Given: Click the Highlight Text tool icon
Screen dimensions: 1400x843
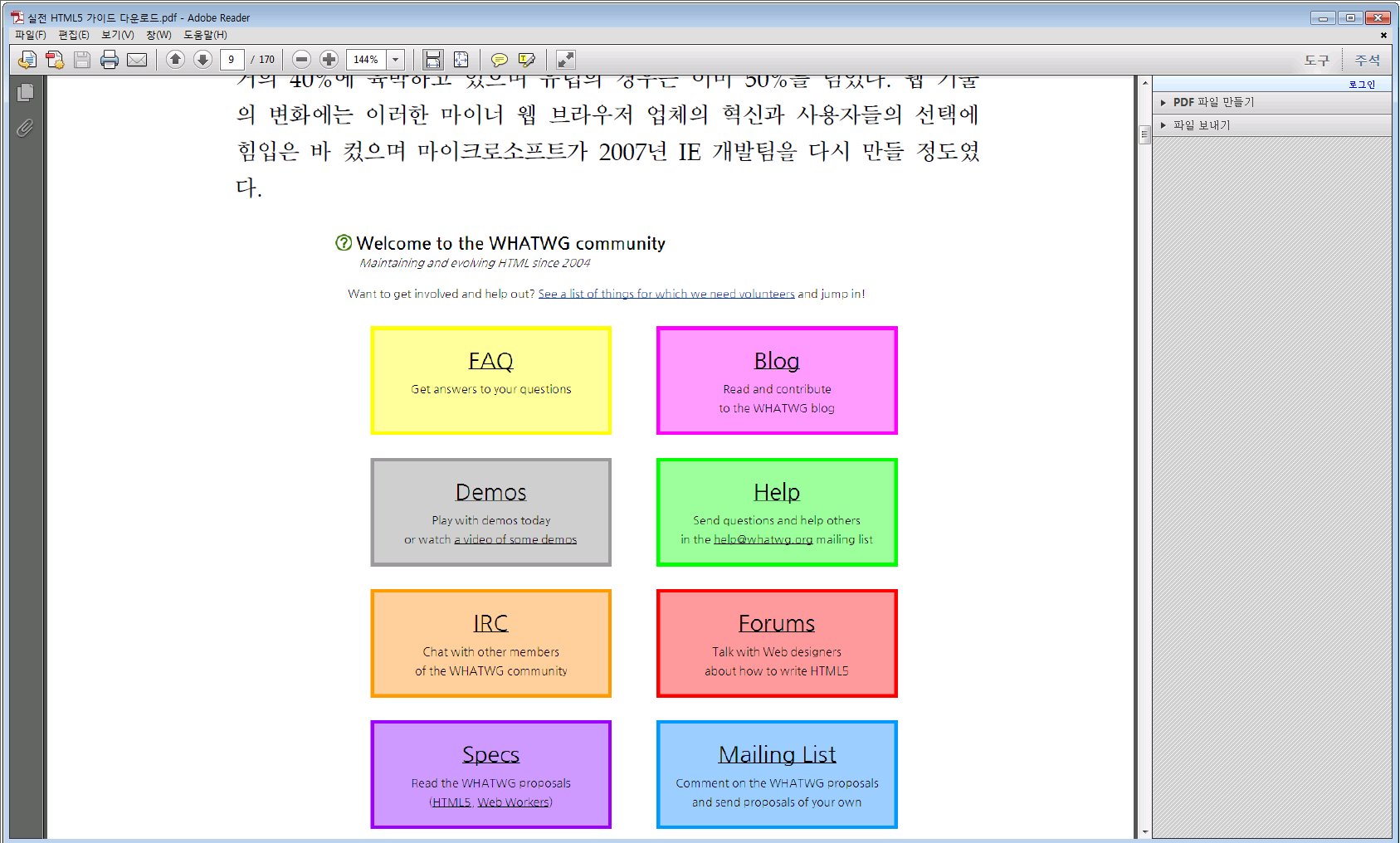Looking at the screenshot, I should (527, 60).
